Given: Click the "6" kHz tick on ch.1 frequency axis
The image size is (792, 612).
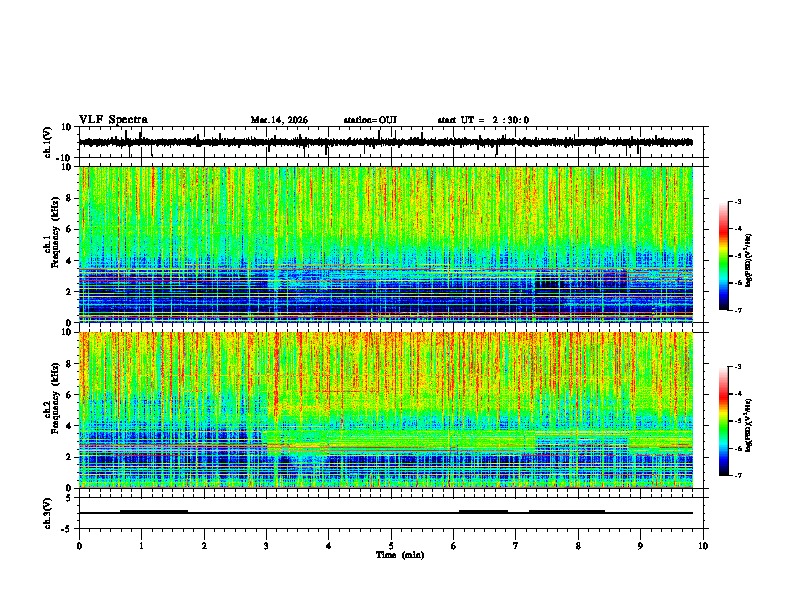Looking at the screenshot, I should click(x=70, y=229).
